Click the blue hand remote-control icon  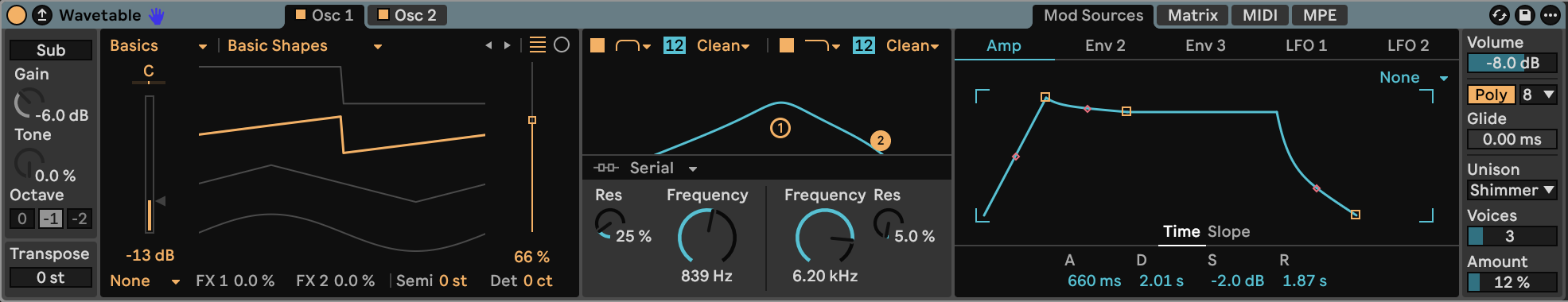click(x=157, y=15)
